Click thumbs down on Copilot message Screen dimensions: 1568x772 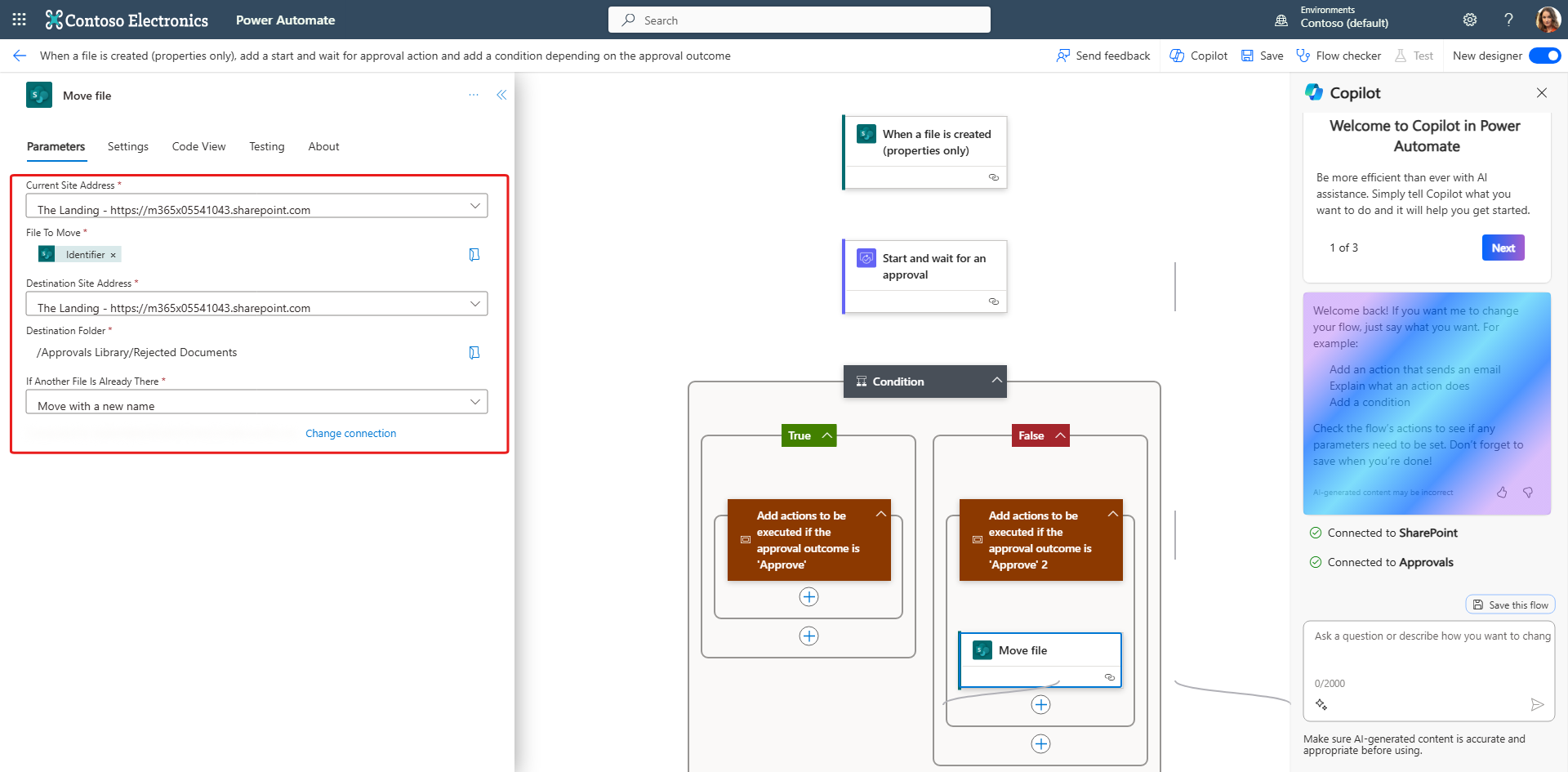tap(1528, 492)
